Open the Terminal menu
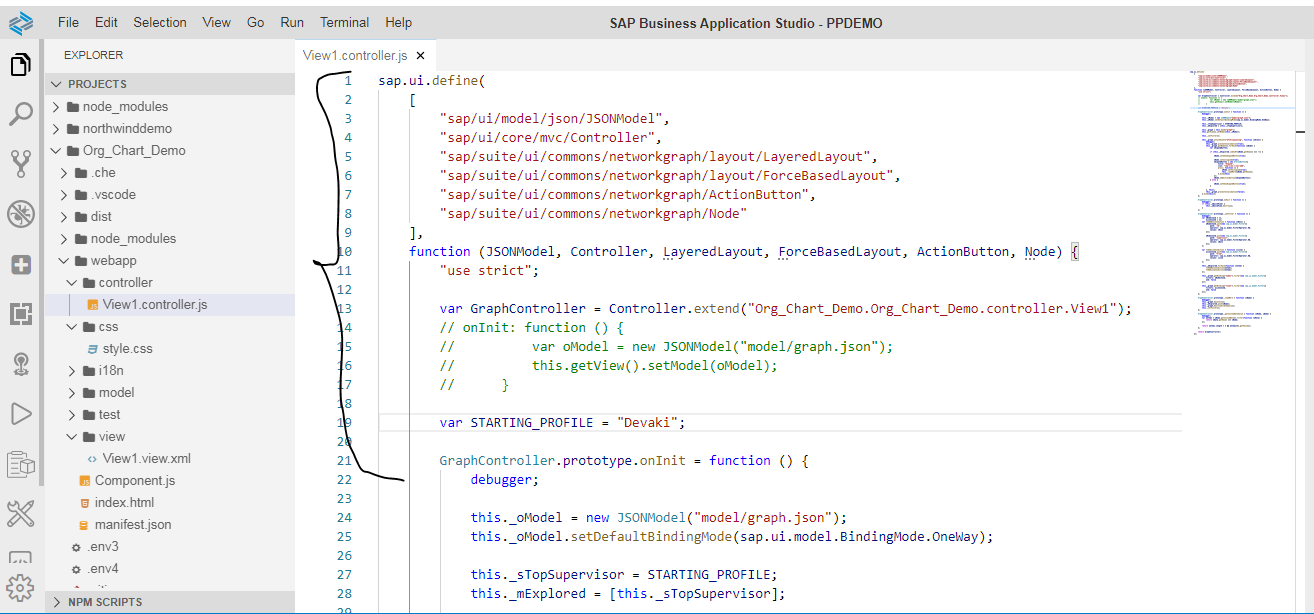Screen dimensions: 1314x614 344,22
